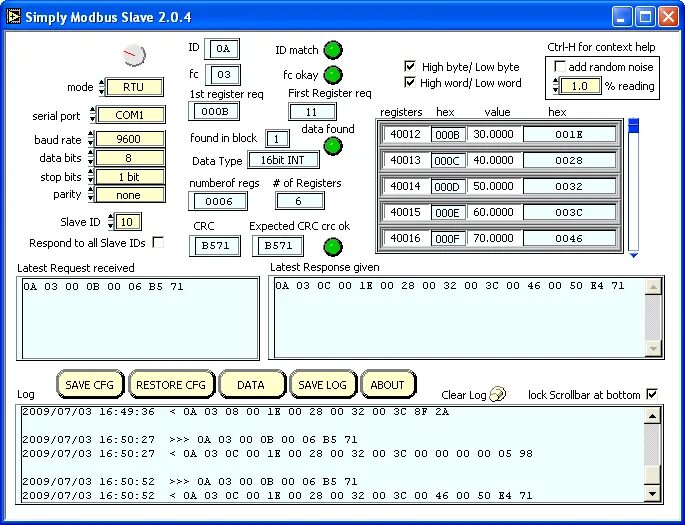Click the Clear Log eraser icon
Image resolution: width=685 pixels, height=525 pixels.
[498, 394]
